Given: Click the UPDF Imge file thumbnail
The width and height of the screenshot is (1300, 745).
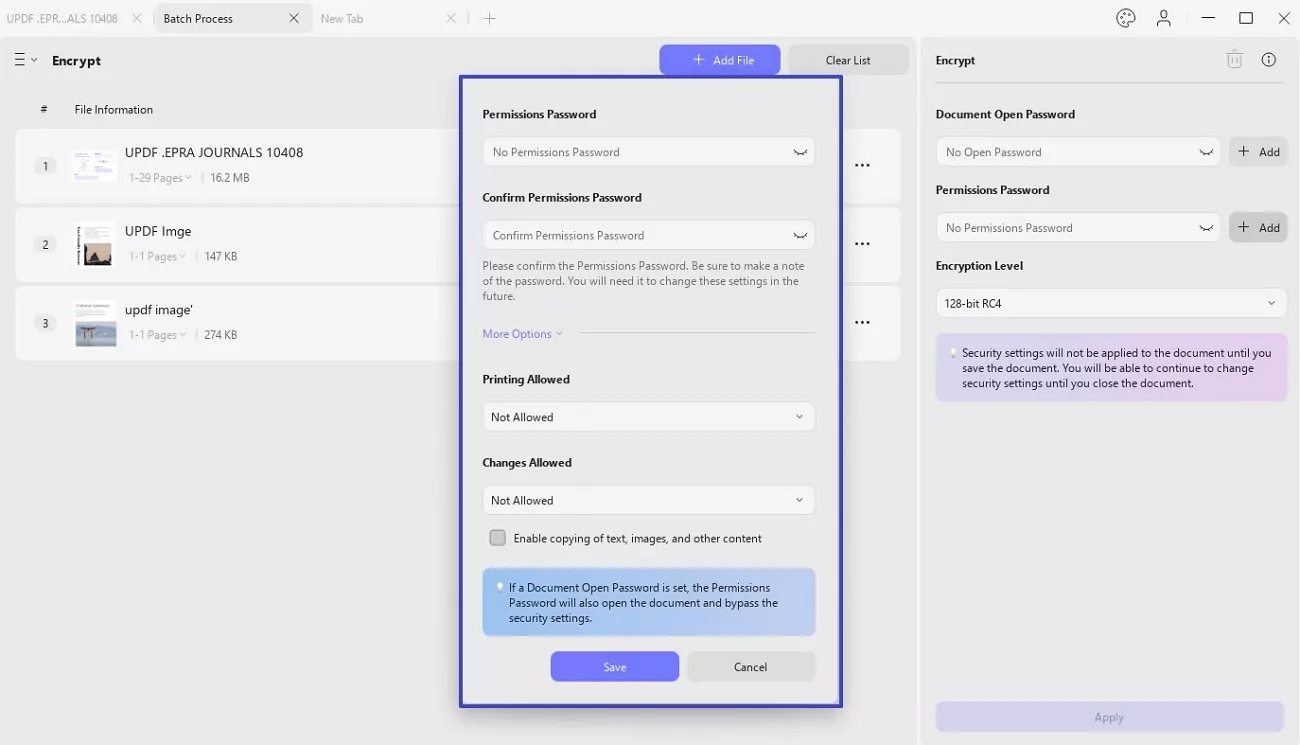Looking at the screenshot, I should tap(96, 245).
